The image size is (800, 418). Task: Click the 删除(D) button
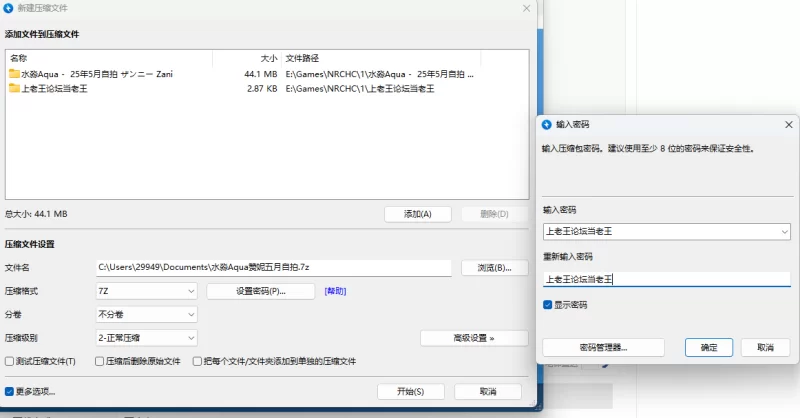coord(494,214)
